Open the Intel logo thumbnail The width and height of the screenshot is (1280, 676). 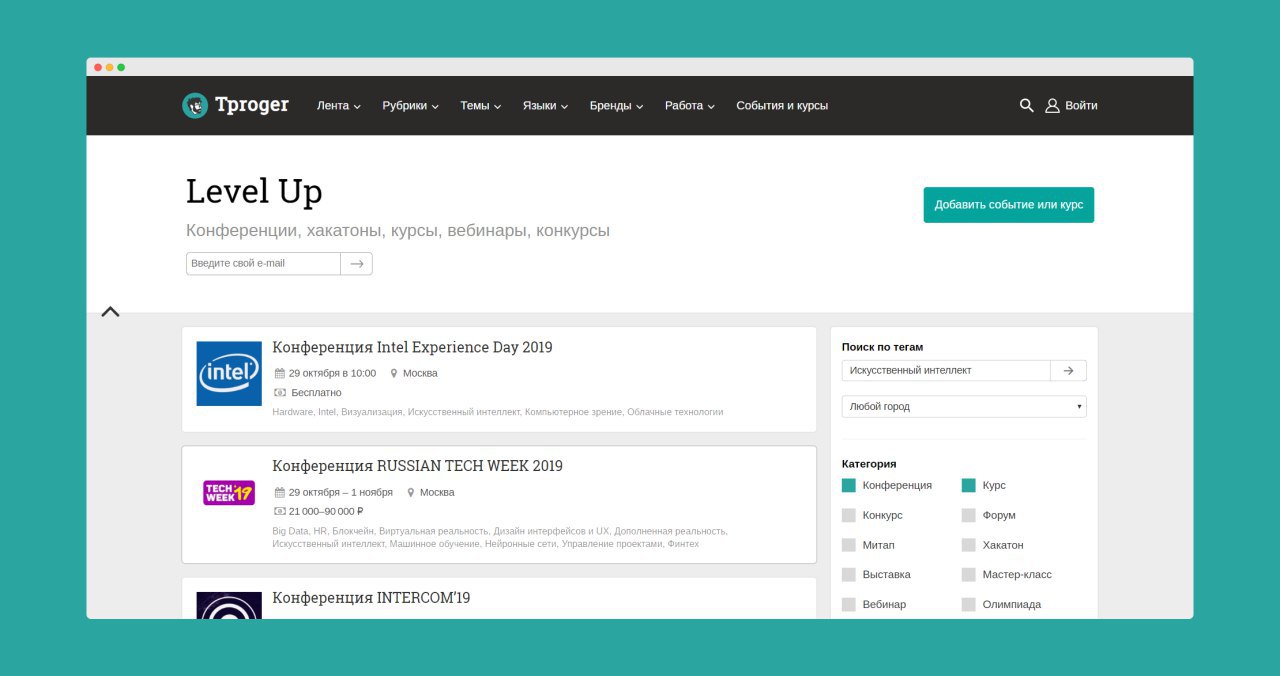click(x=229, y=373)
